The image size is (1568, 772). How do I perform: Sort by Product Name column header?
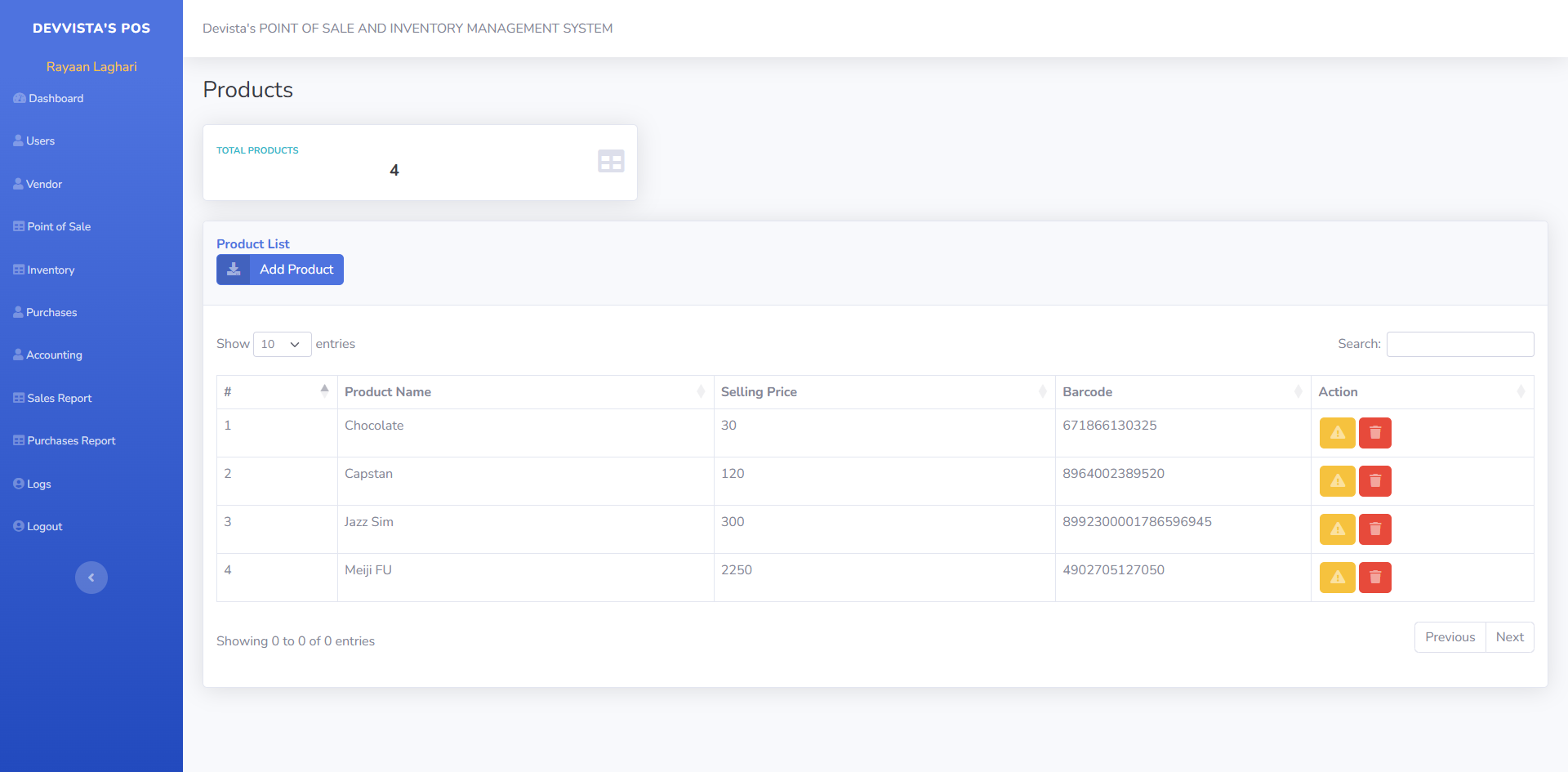pyautogui.click(x=525, y=392)
